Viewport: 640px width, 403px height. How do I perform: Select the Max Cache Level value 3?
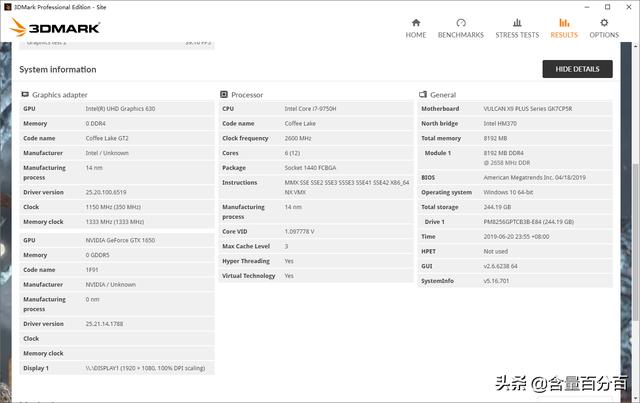pos(287,246)
